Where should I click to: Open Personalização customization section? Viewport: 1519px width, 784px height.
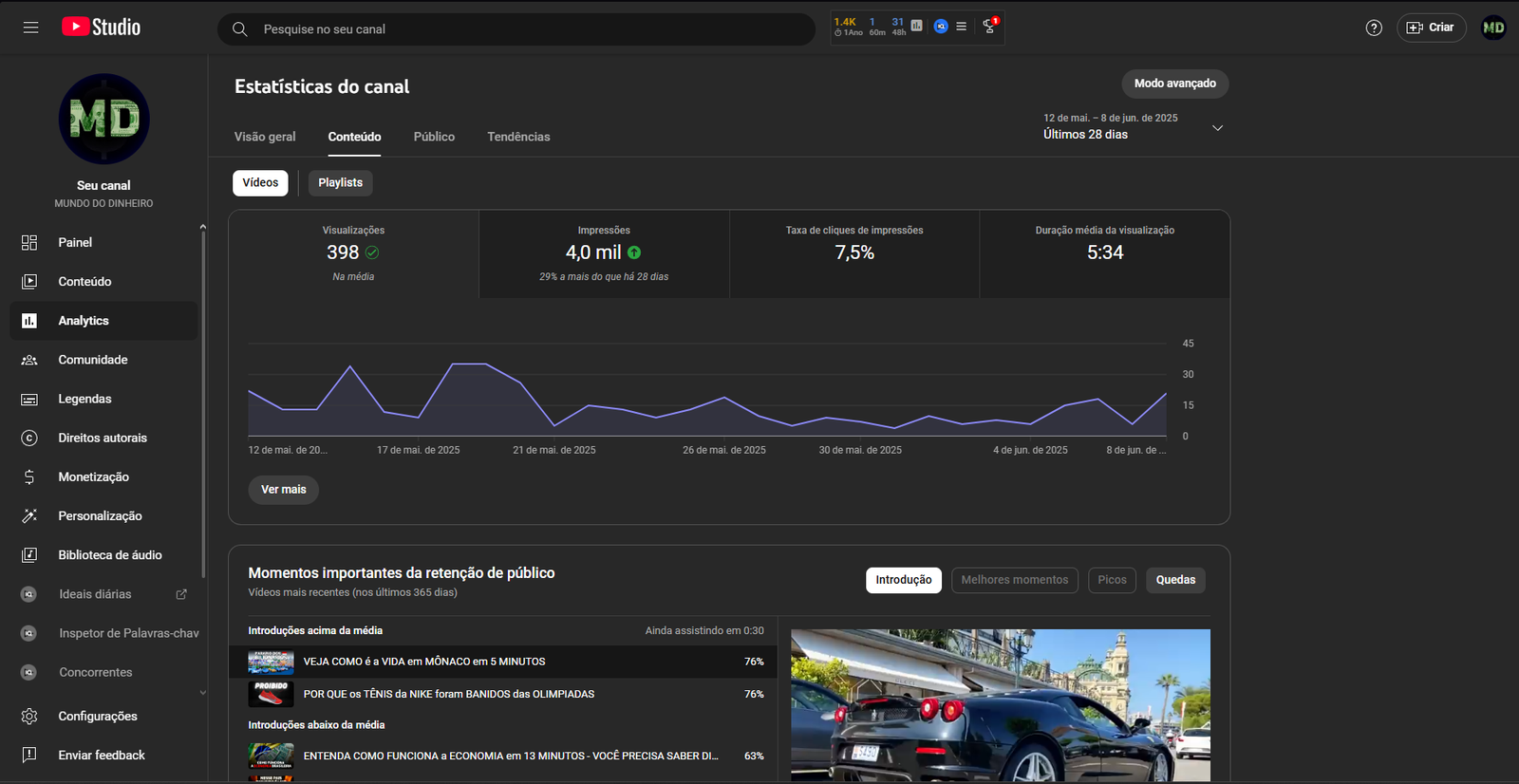[x=103, y=515]
